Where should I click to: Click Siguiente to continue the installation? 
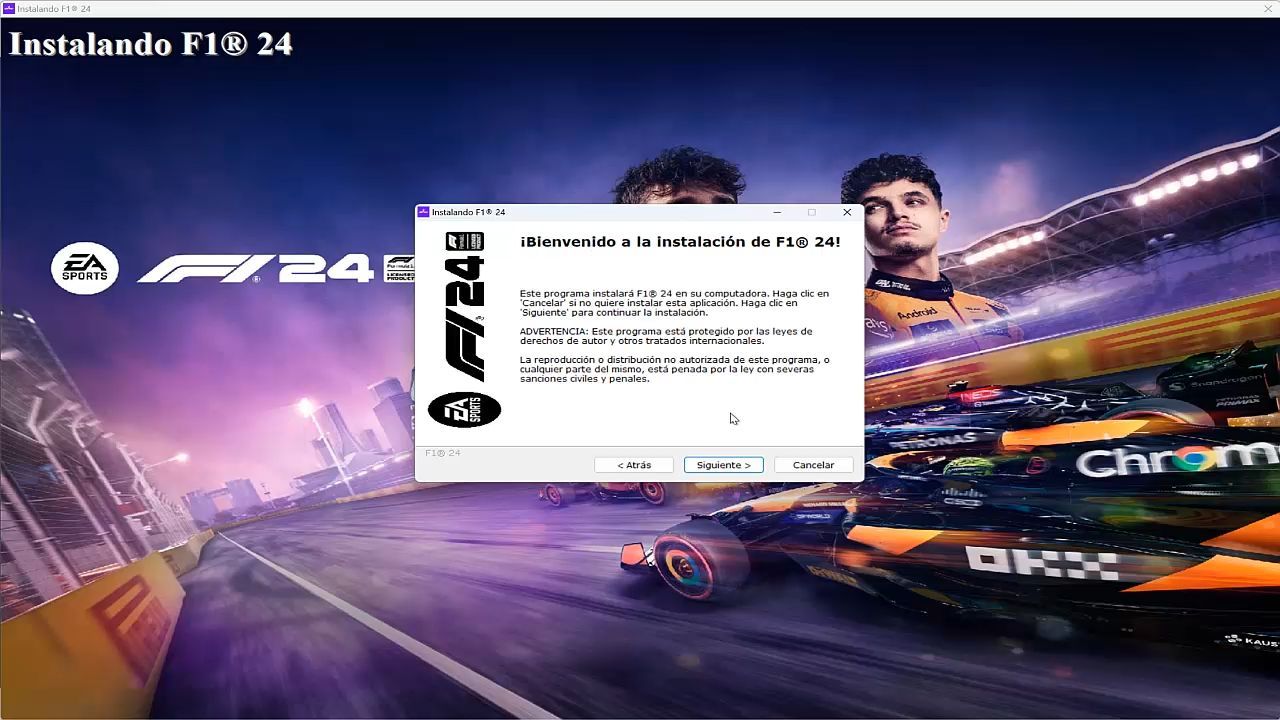[723, 465]
